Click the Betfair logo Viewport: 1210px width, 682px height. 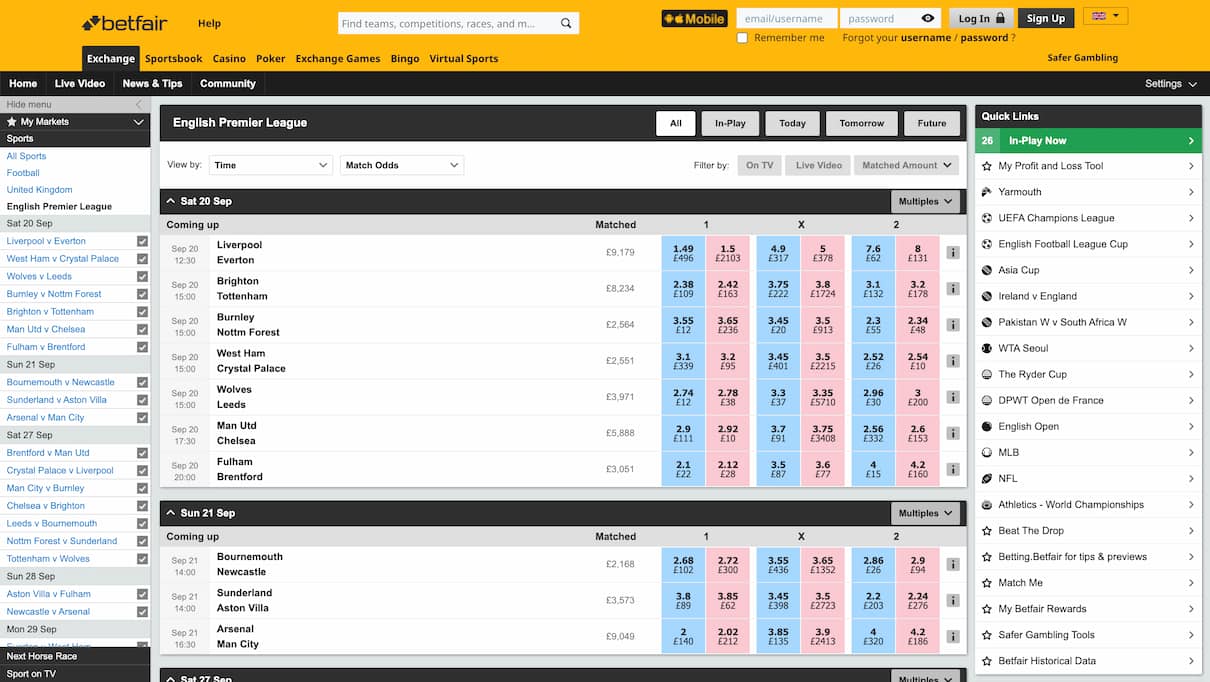(x=125, y=22)
